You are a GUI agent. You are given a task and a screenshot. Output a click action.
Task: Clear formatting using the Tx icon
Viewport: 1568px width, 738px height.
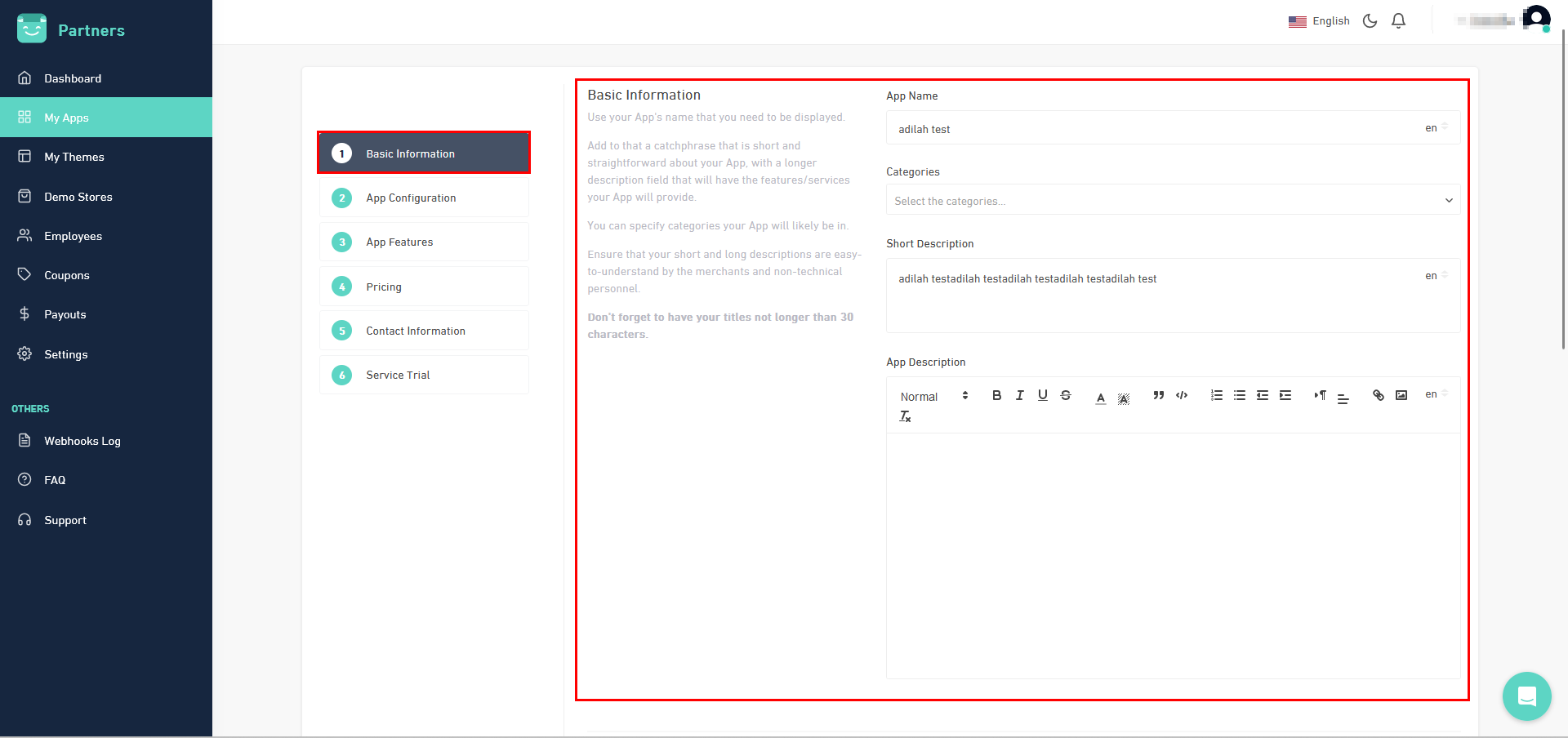coord(905,416)
